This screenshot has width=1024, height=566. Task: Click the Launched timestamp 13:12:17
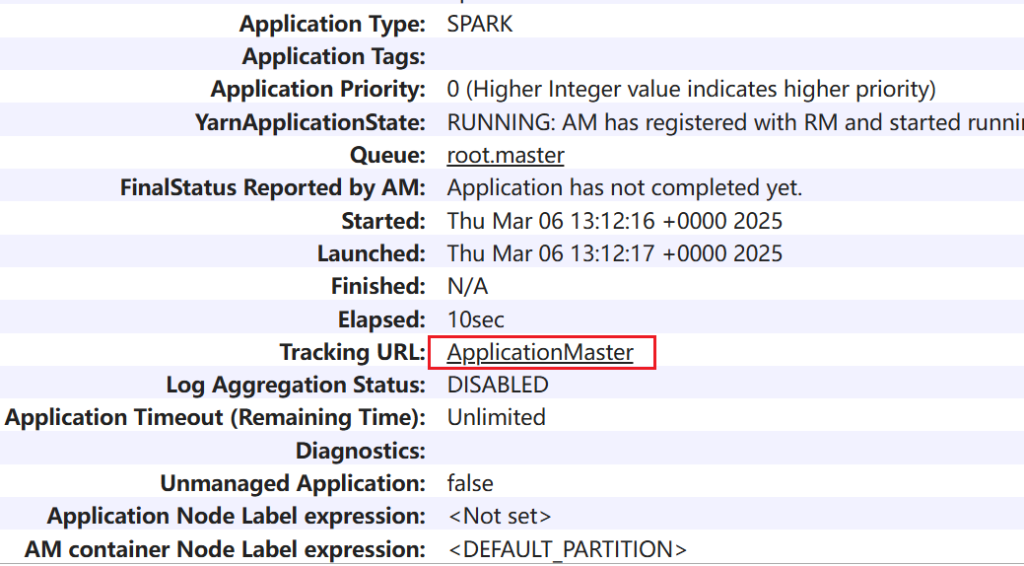[x=614, y=254]
